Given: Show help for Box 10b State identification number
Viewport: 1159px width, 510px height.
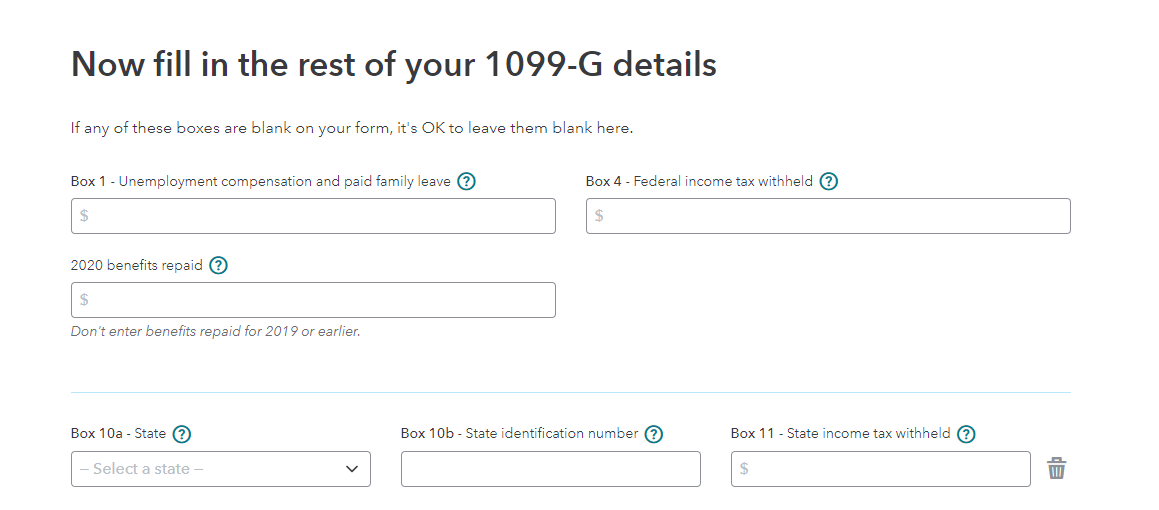Looking at the screenshot, I should 653,434.
